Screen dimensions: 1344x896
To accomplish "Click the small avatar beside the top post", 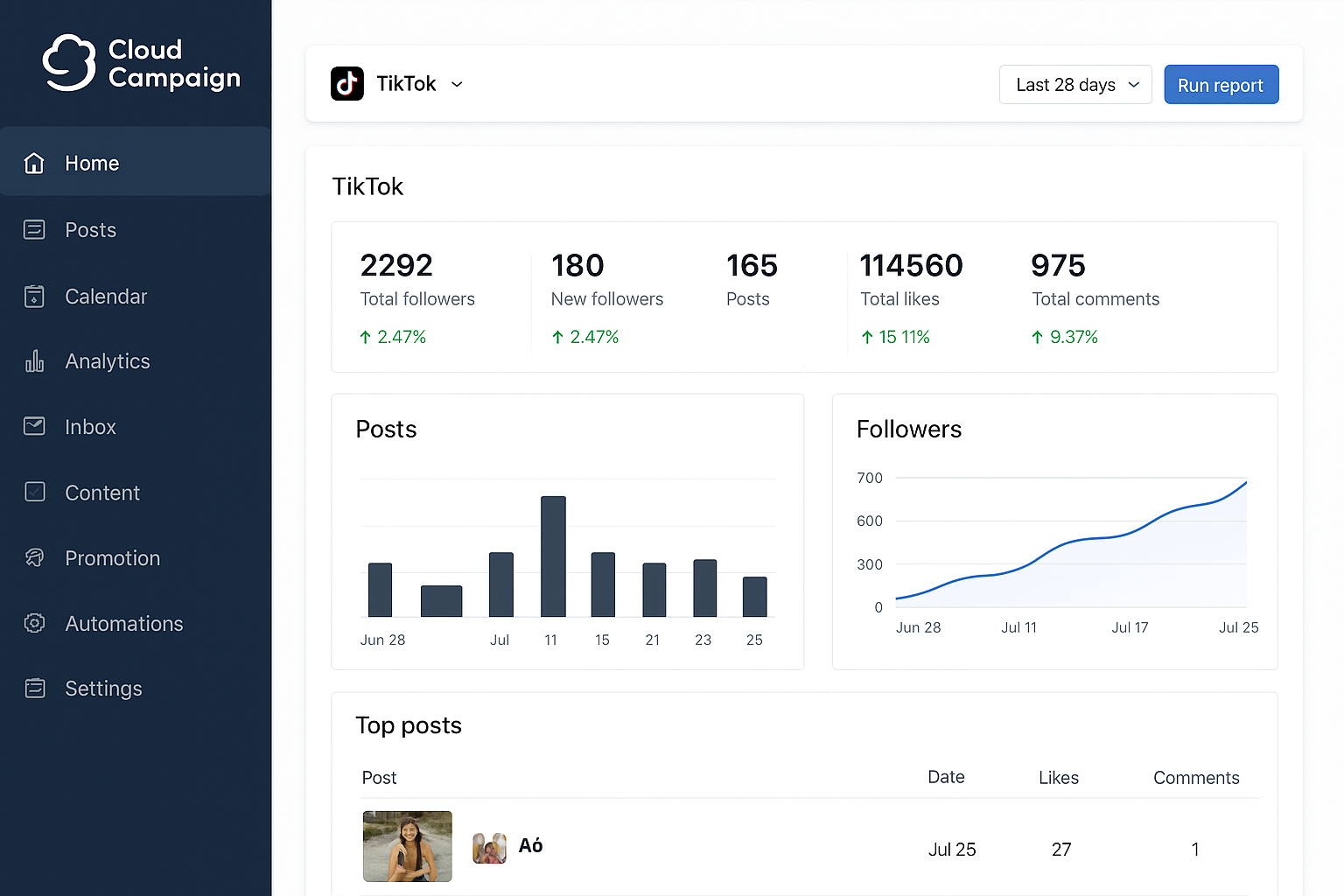I will [489, 848].
